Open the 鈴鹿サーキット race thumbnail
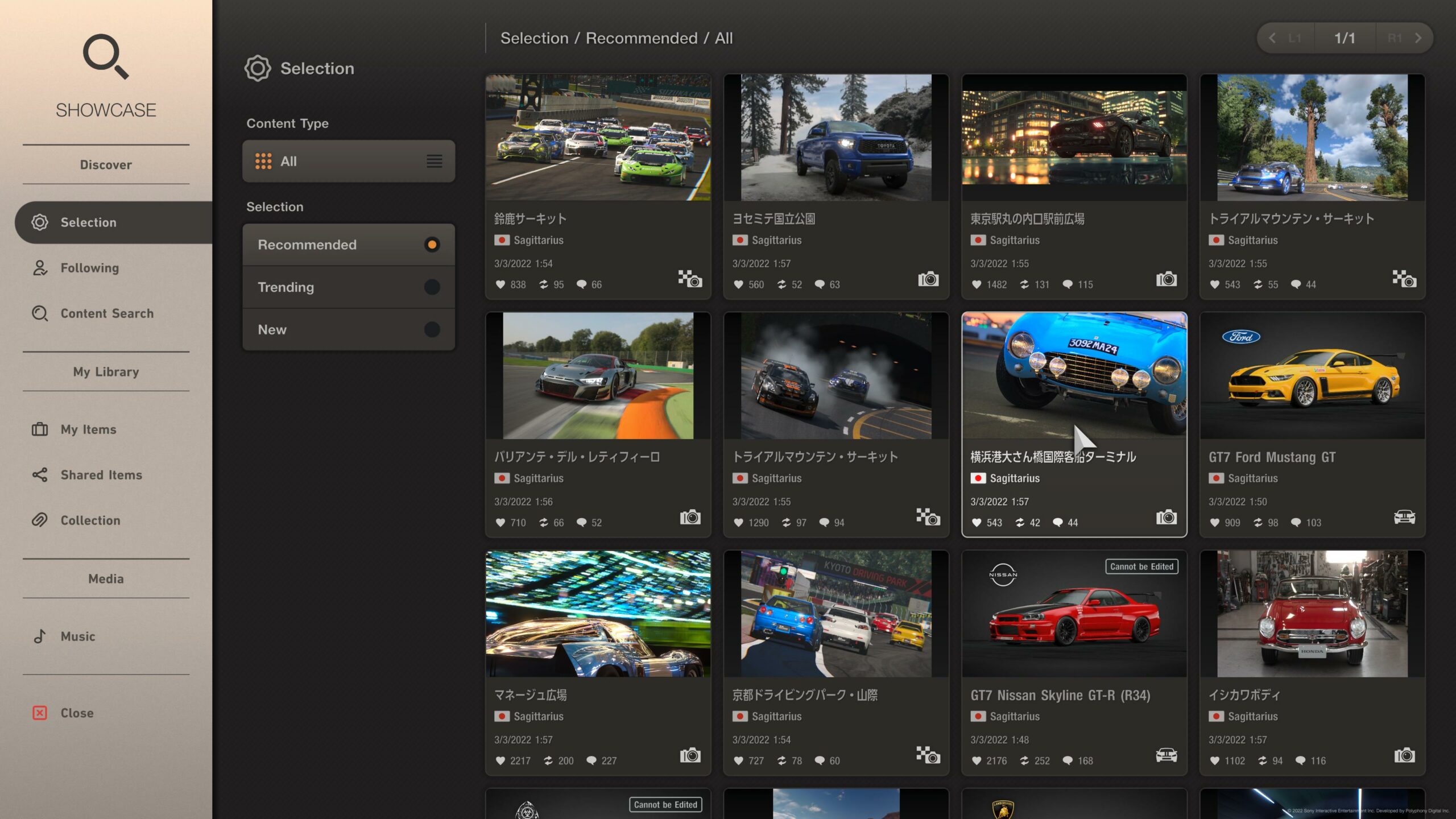The width and height of the screenshot is (1456, 819). point(598,137)
